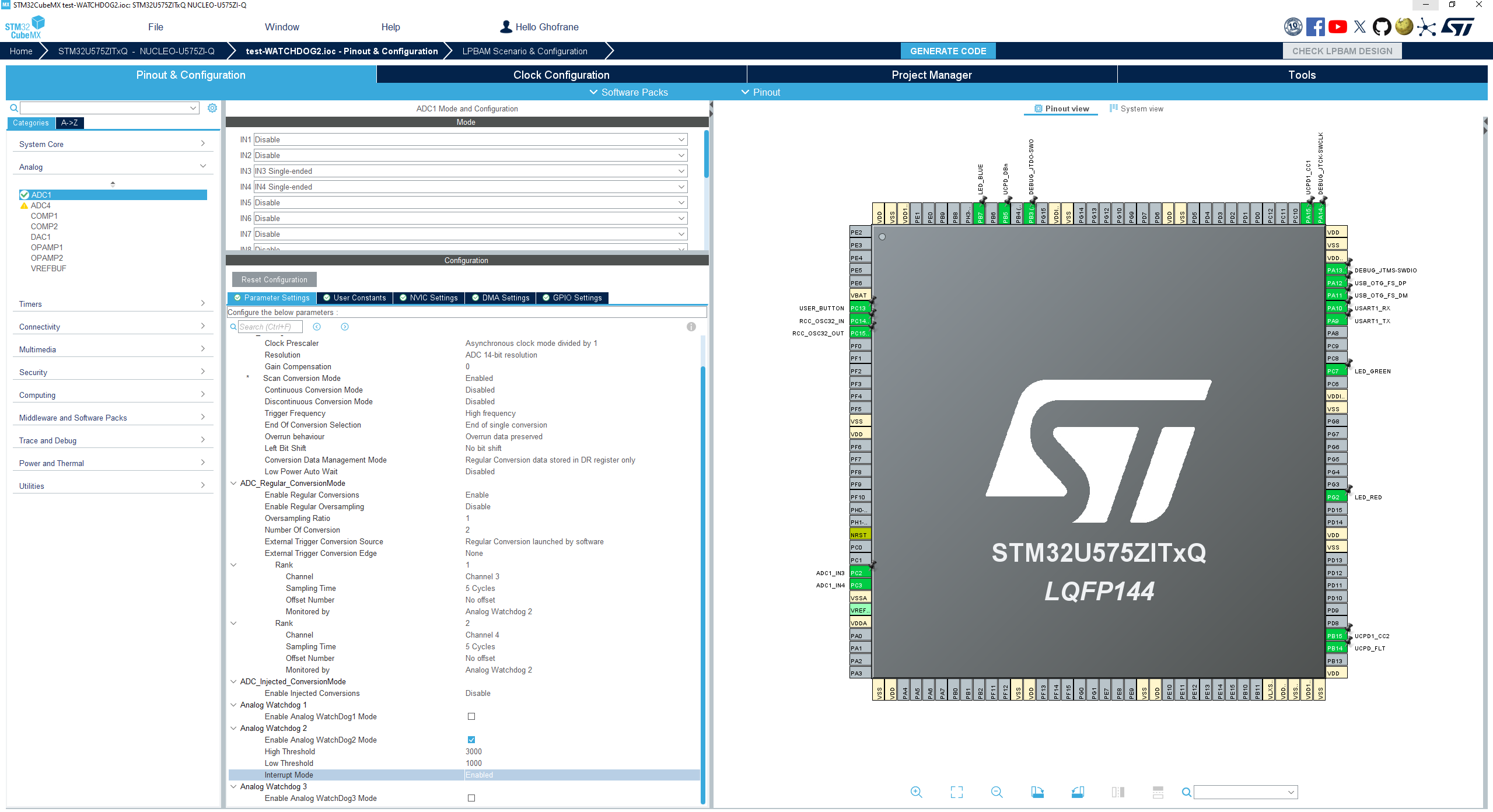Collapse the Analog category in sidebar
This screenshot has width=1493, height=812.
(203, 166)
